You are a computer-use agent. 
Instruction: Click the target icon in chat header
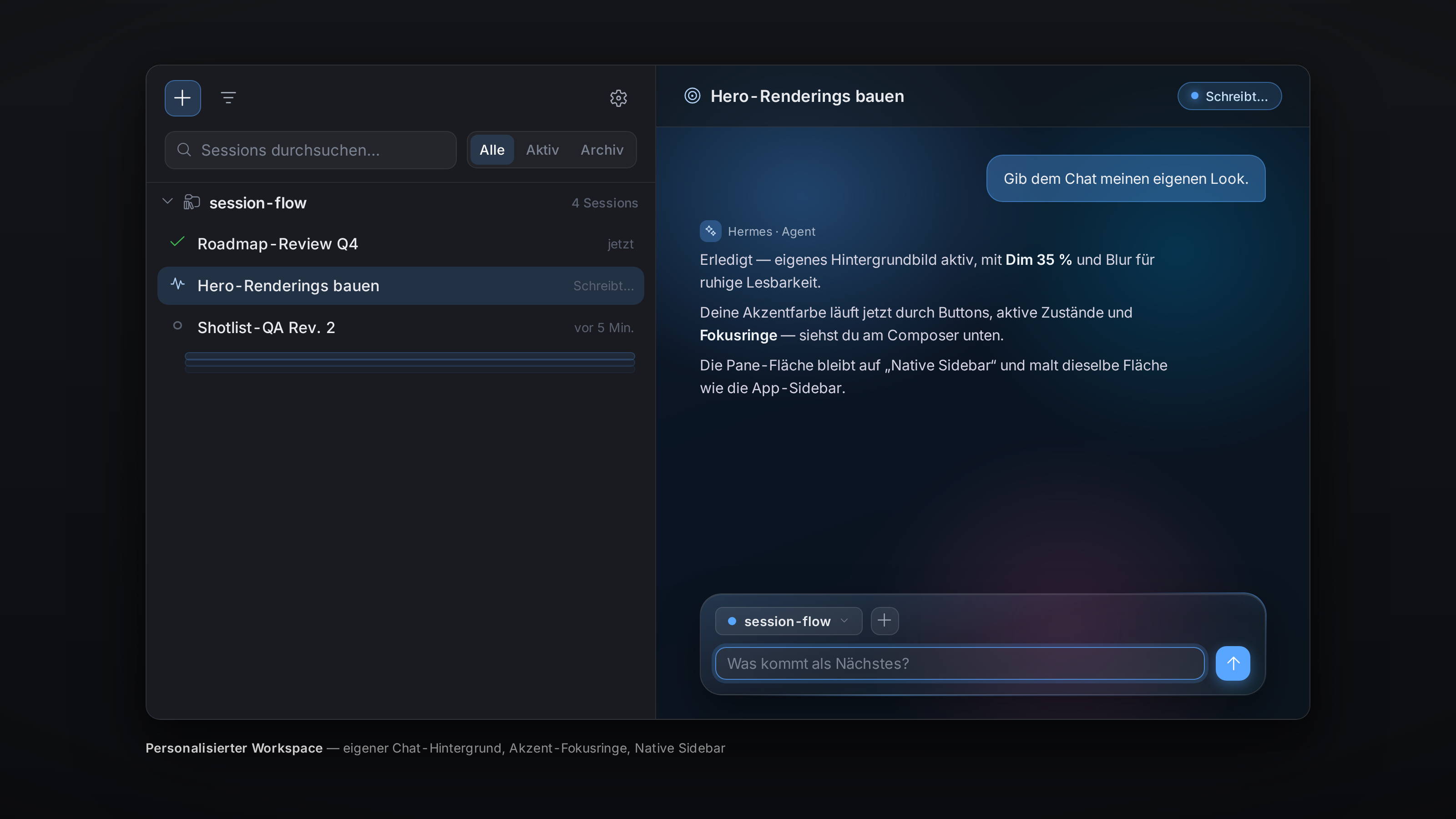(x=692, y=96)
